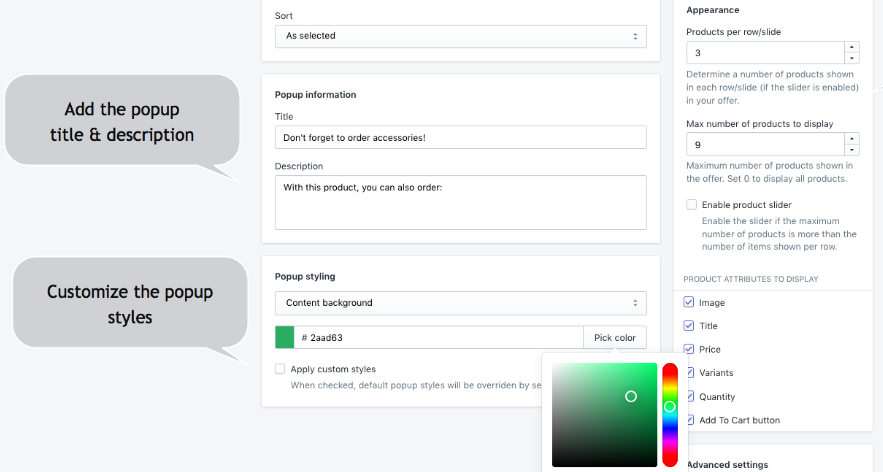Enable Apply custom styles checkbox
This screenshot has width=883, height=472.
point(281,369)
